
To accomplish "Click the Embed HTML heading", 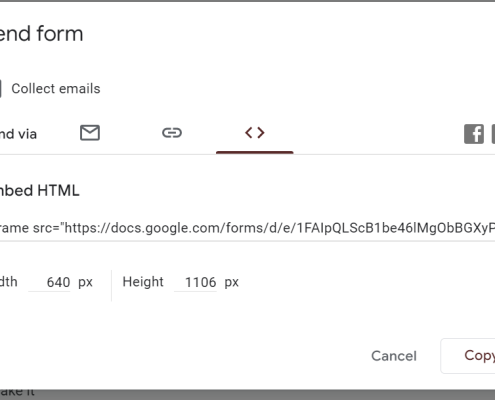I will click(40, 191).
